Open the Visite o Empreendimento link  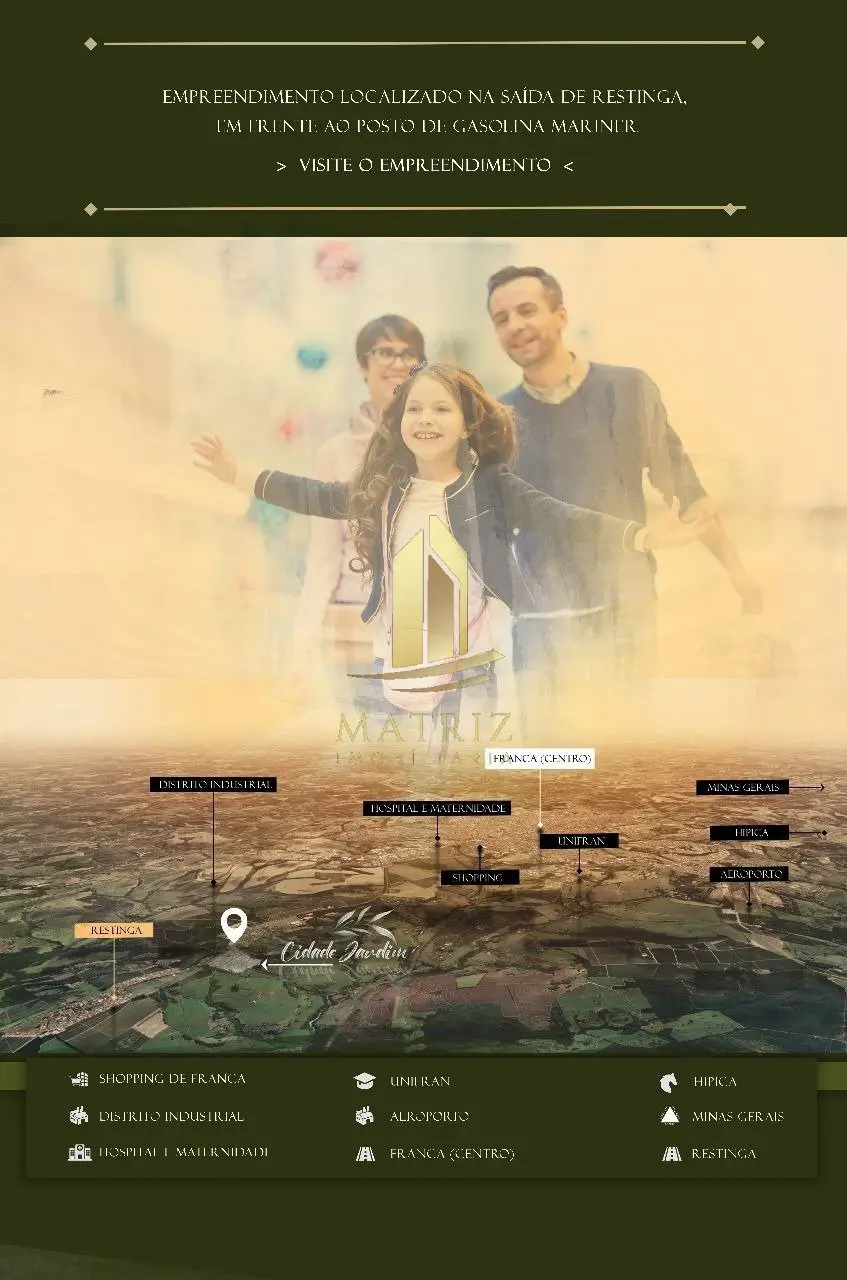click(x=424, y=165)
